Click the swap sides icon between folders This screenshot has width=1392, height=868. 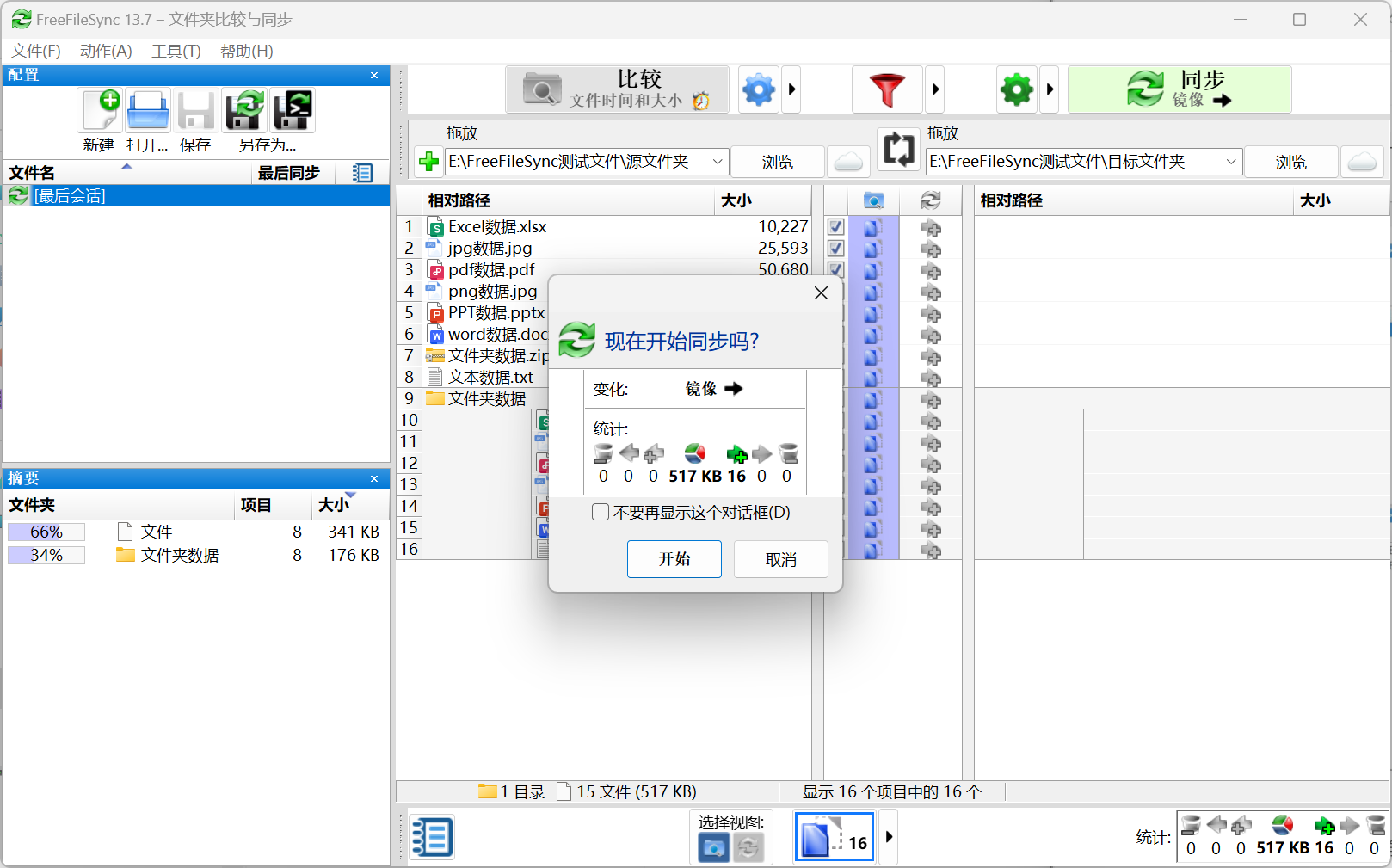(x=898, y=151)
